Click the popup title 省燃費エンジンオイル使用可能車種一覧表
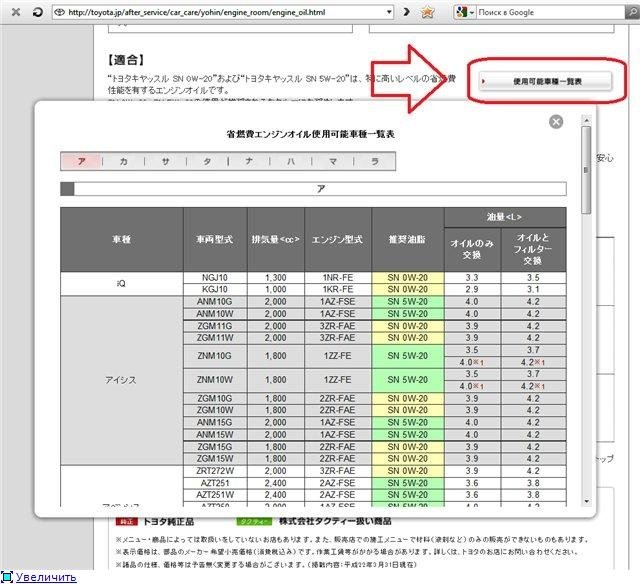This screenshot has height=584, width=640. 311,134
